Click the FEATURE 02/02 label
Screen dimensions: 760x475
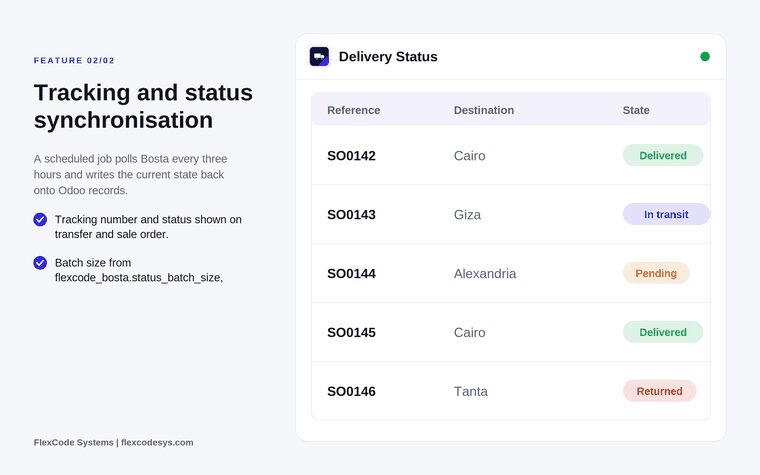pos(74,61)
